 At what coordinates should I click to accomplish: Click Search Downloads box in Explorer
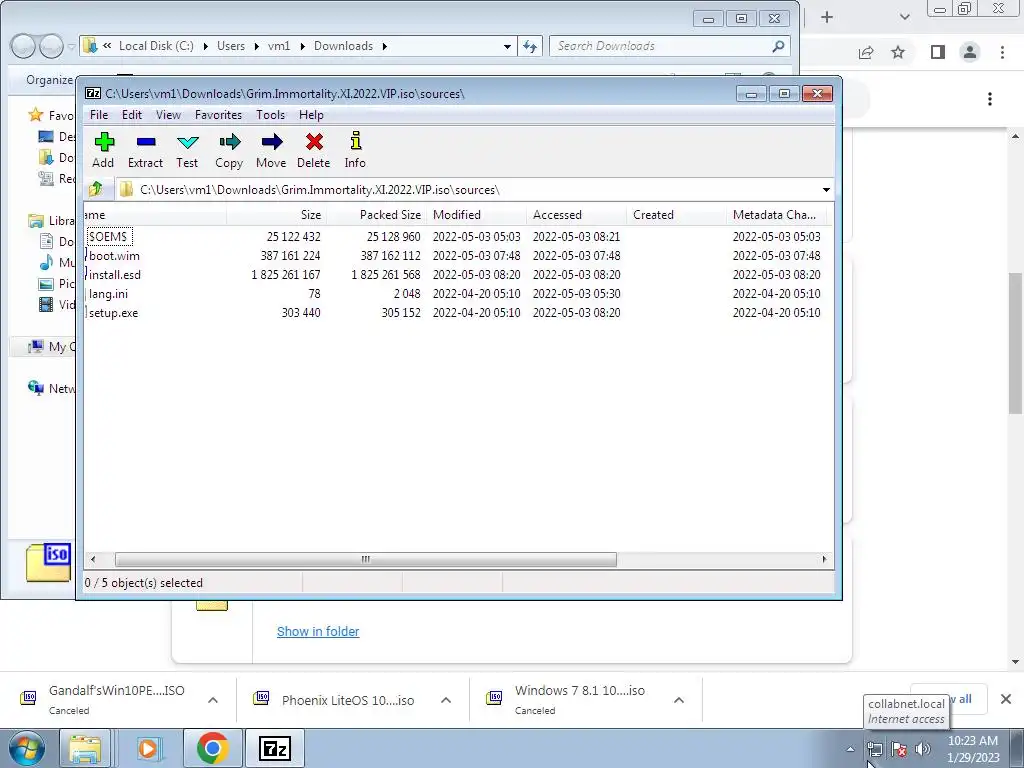(669, 46)
